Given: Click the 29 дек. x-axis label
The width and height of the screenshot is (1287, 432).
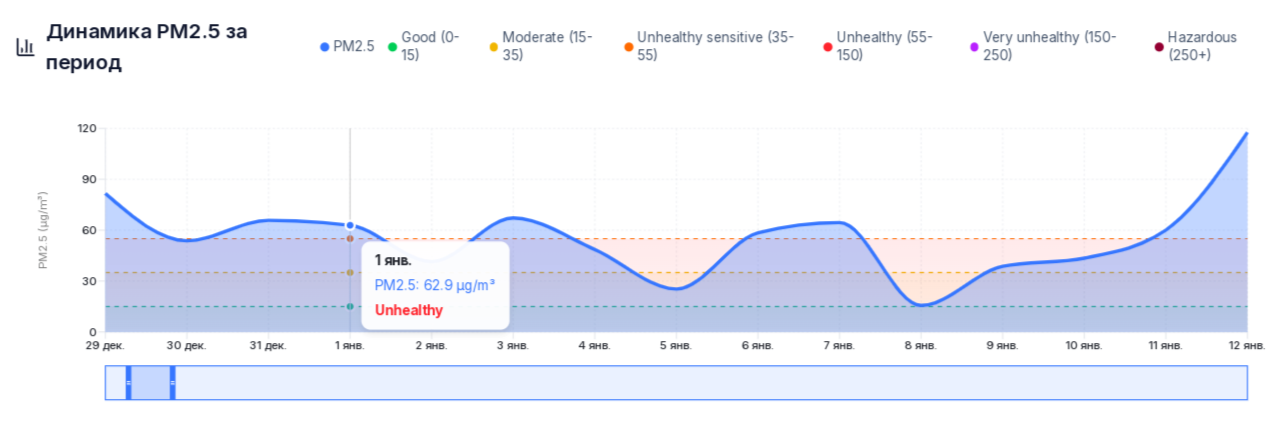Looking at the screenshot, I should point(105,346).
